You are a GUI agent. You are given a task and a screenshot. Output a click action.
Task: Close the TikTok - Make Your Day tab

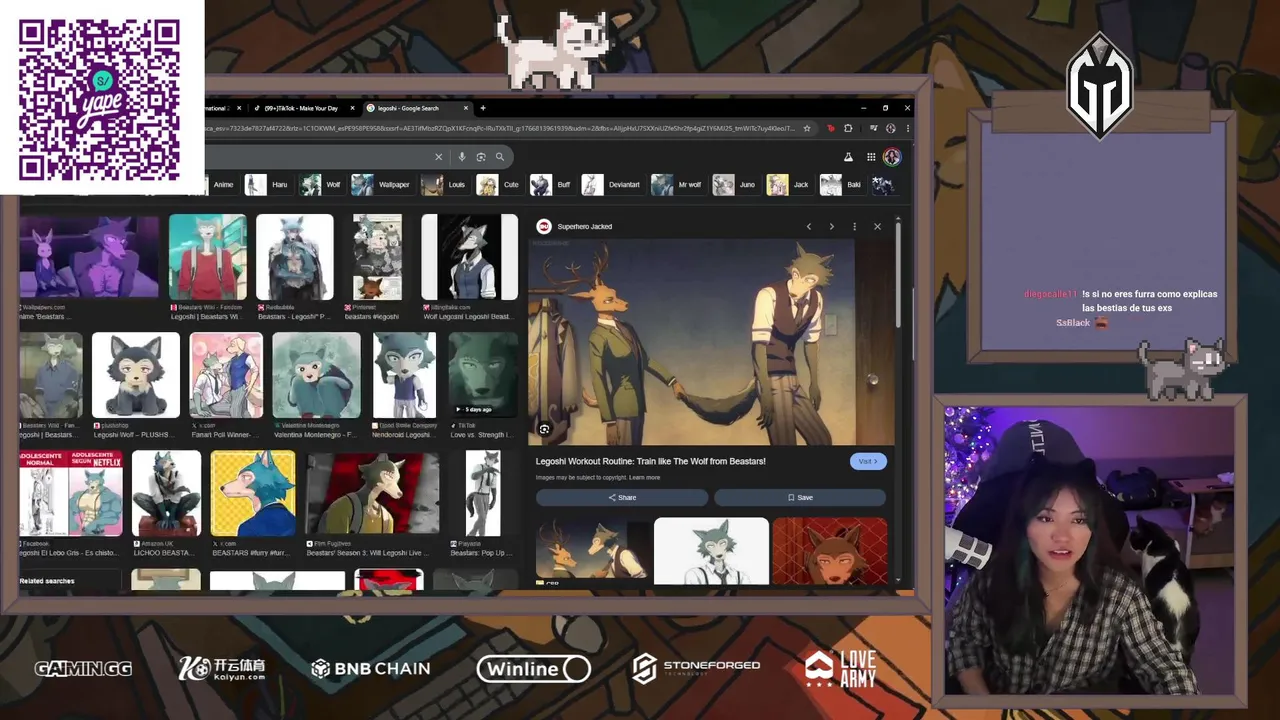click(x=352, y=108)
